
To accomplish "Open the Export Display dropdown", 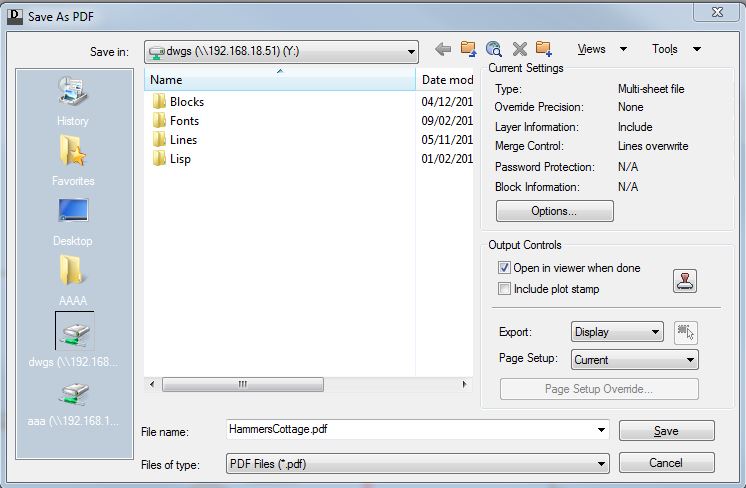I will (617, 332).
